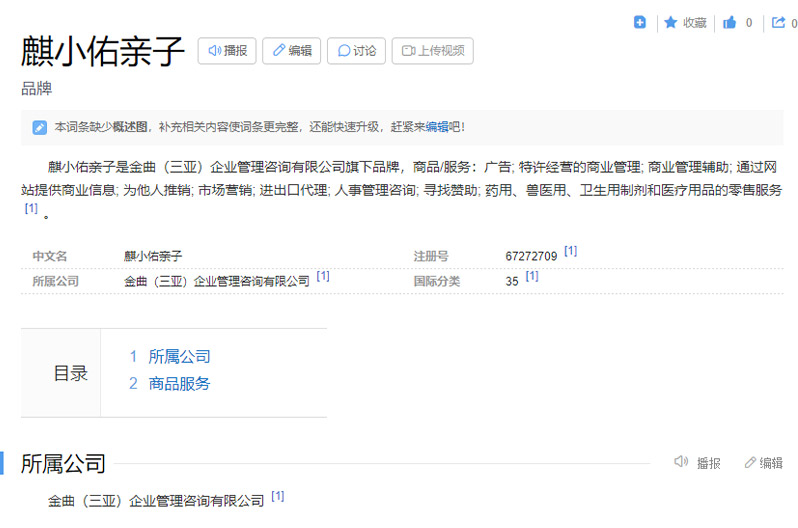Image resolution: width=798 pixels, height=528 pixels.
Task: Click 播报 in 所属公司 section header
Action: pos(698,463)
